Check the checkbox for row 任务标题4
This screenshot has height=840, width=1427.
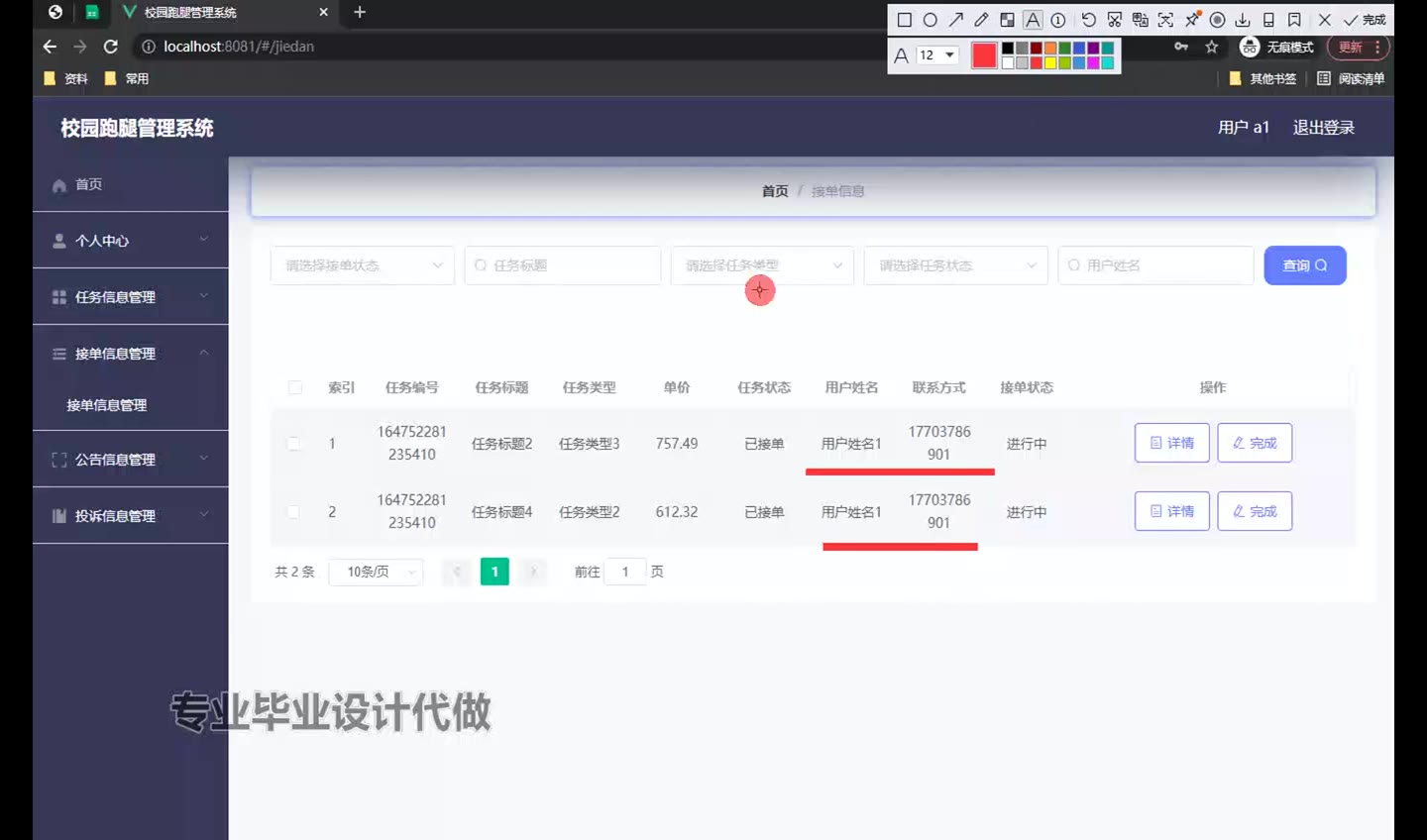point(293,512)
